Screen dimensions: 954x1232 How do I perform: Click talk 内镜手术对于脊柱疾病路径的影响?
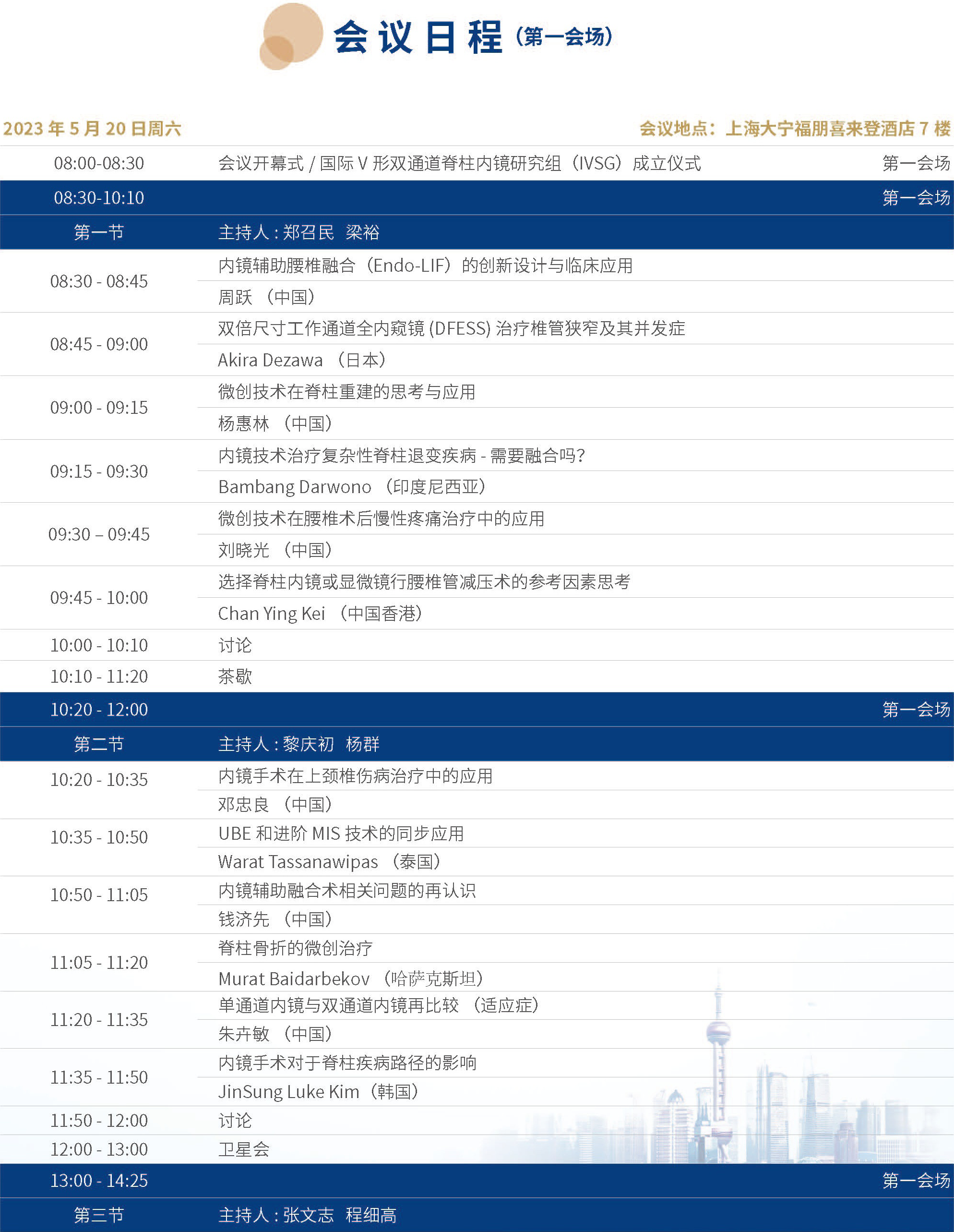347,1063
